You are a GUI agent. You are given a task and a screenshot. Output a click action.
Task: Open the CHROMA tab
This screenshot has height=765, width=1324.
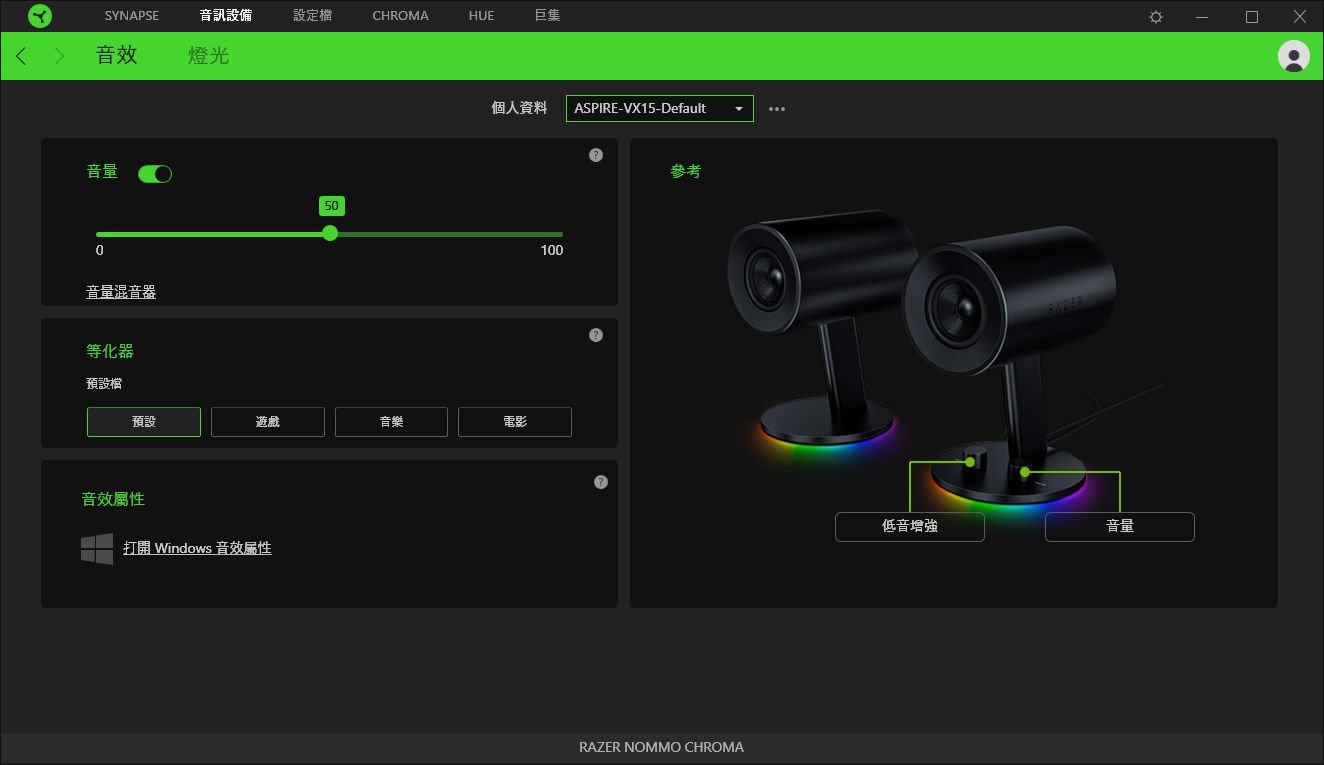click(x=400, y=16)
